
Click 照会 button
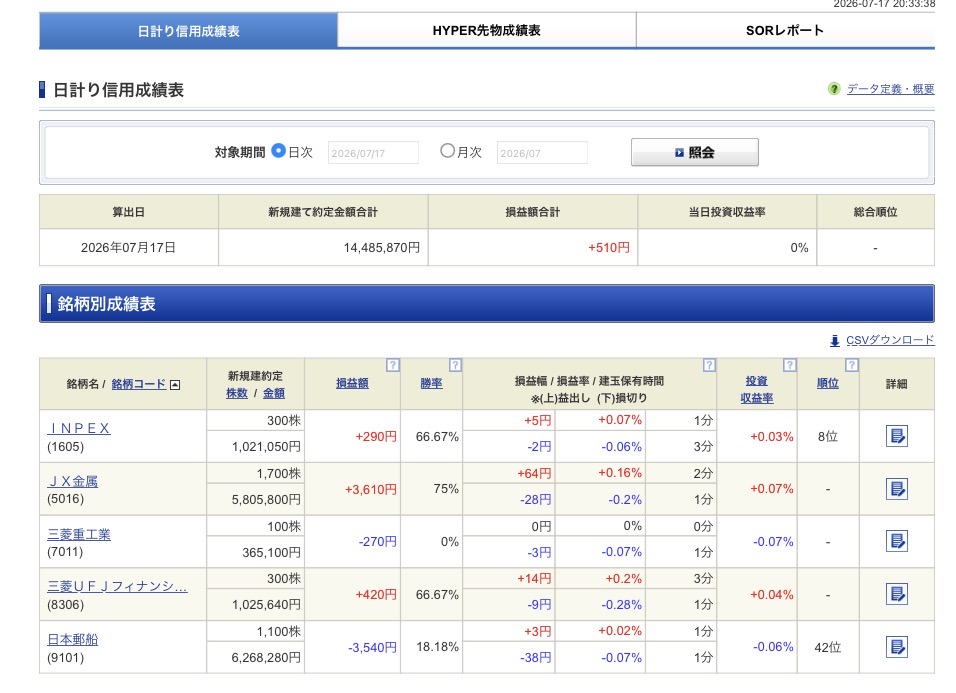tap(695, 152)
